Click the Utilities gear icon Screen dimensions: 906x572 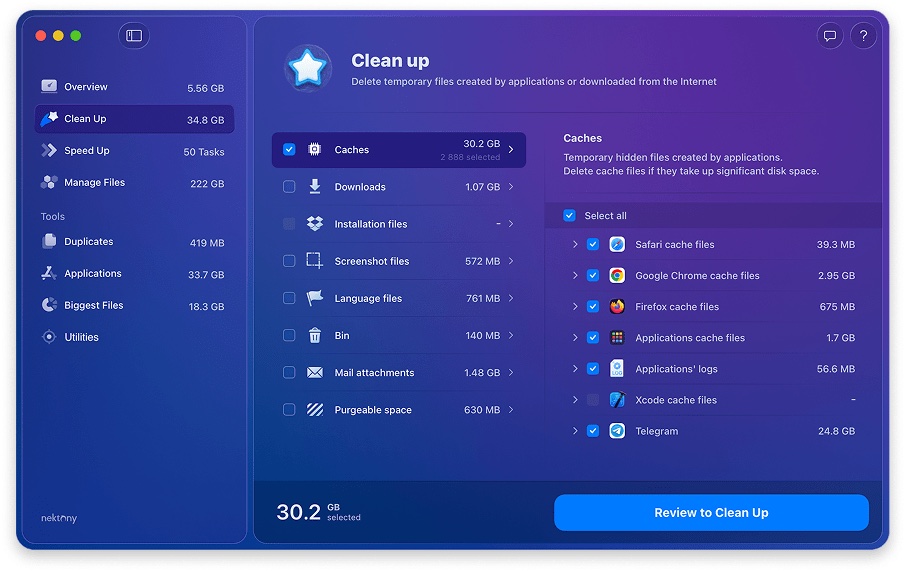tap(49, 337)
